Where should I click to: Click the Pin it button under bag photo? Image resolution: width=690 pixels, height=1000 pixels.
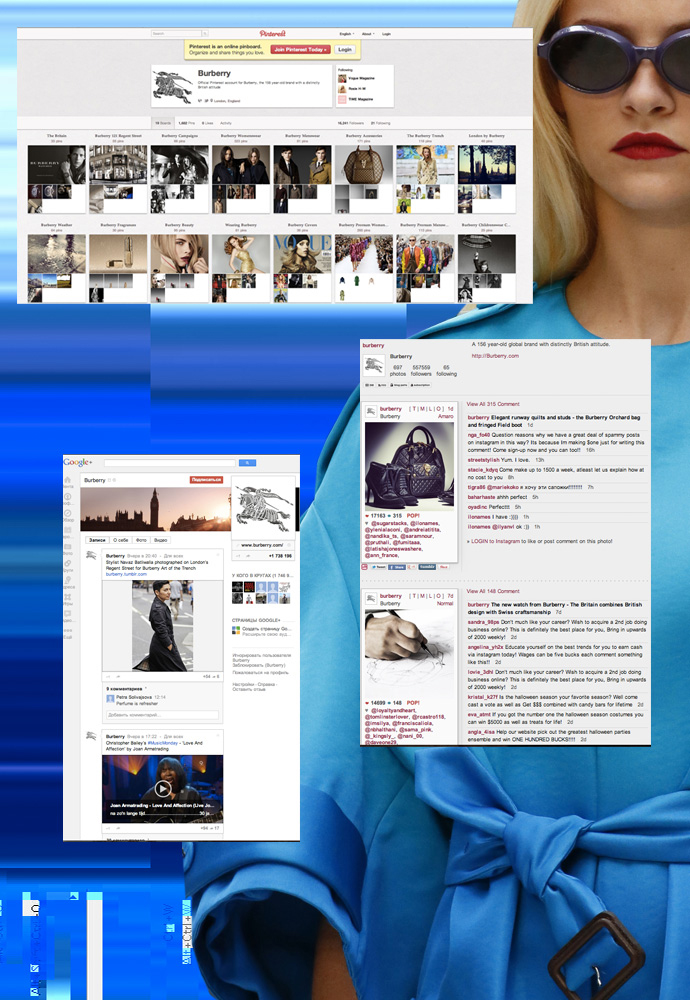(x=443, y=566)
